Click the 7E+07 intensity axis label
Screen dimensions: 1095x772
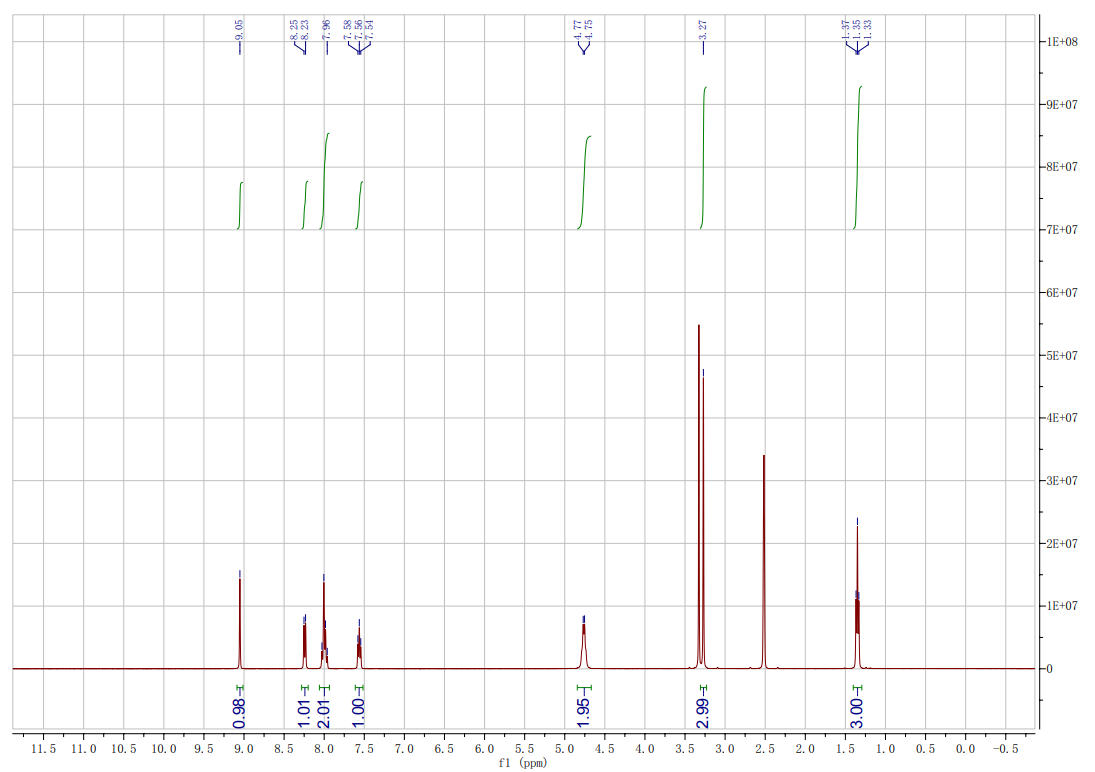(1061, 230)
